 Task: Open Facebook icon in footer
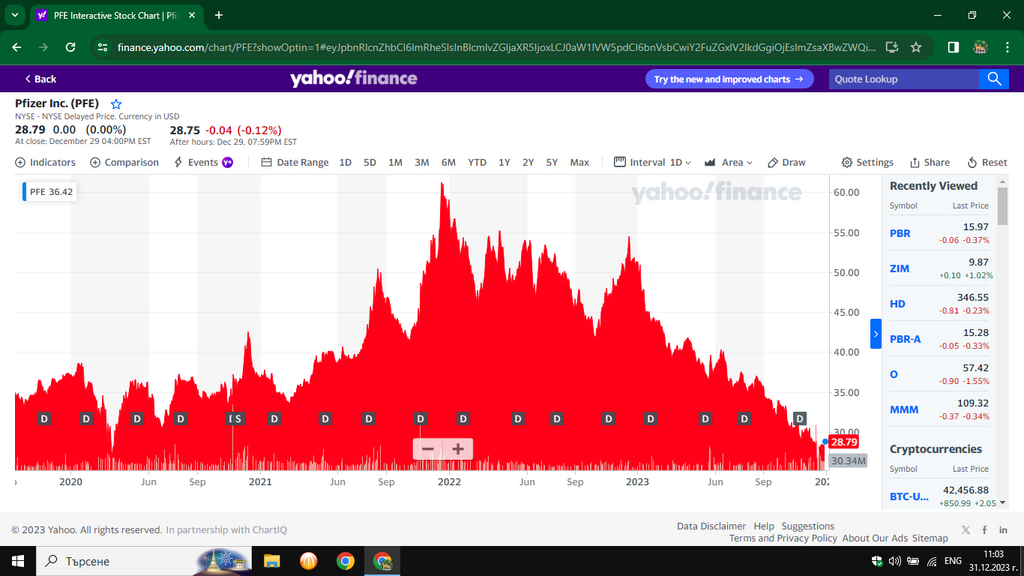tap(984, 530)
